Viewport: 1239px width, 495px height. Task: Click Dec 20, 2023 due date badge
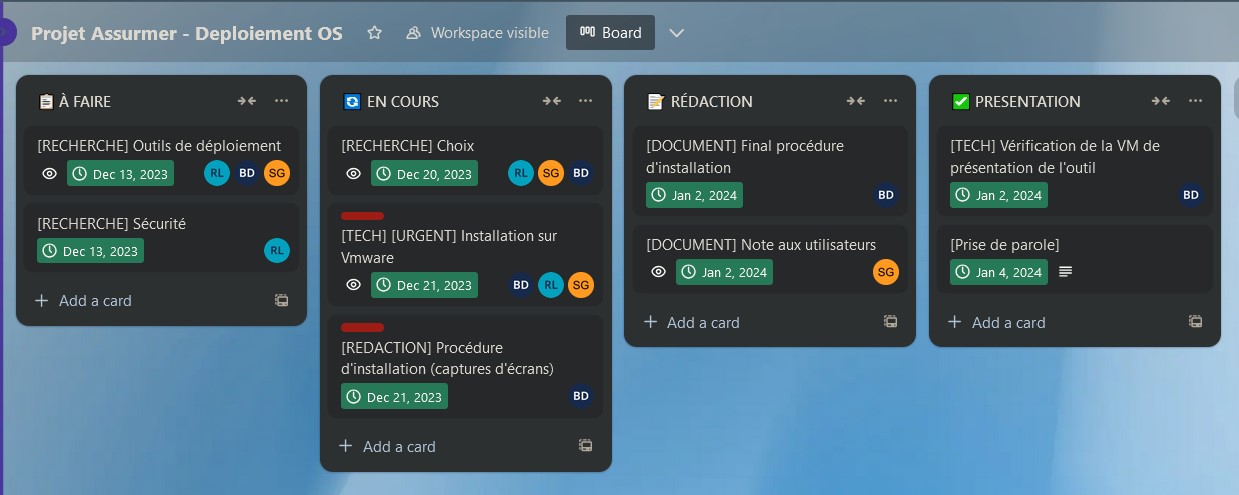424,173
